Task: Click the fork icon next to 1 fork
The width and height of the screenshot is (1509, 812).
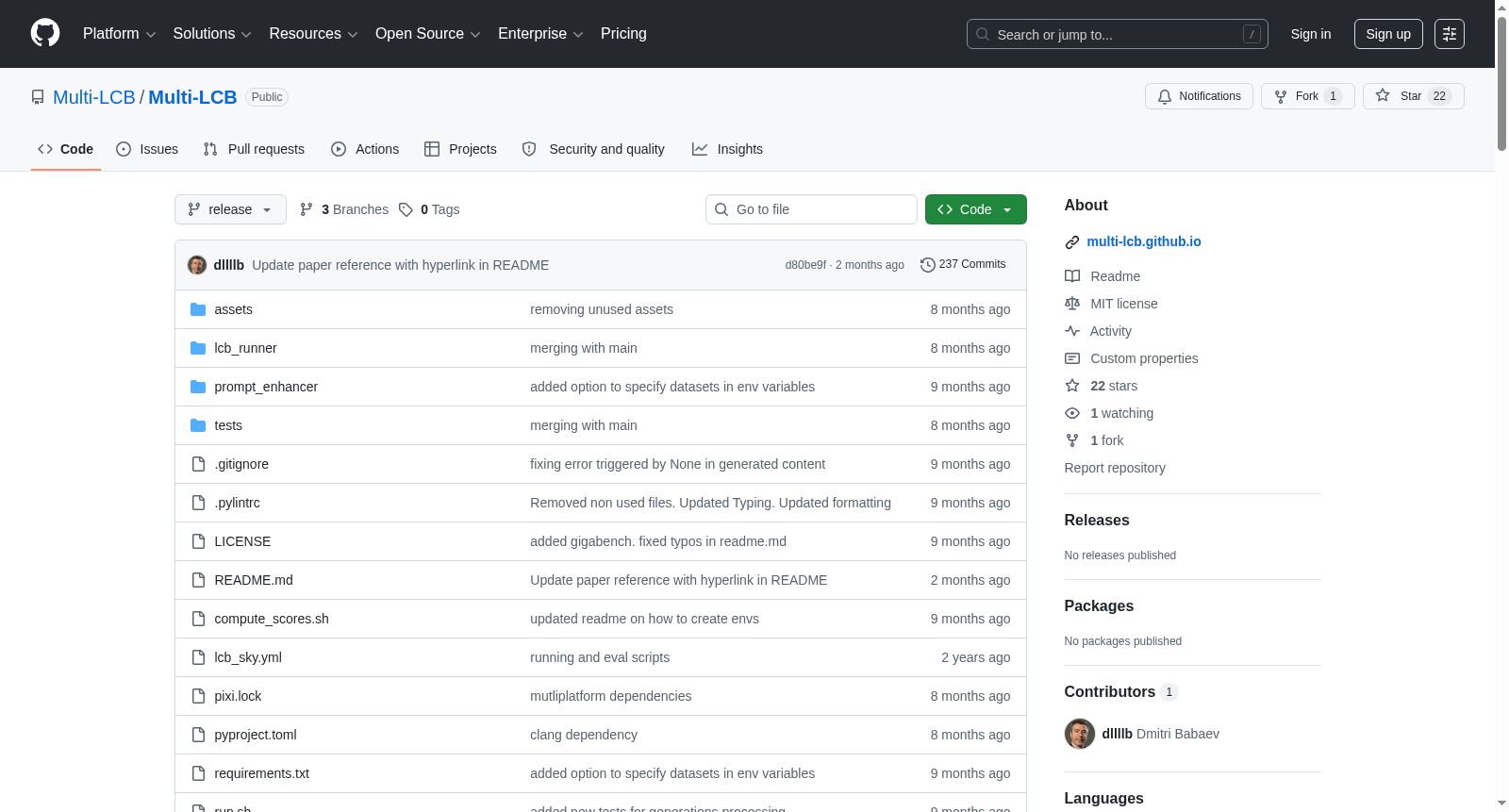Action: (x=1072, y=440)
